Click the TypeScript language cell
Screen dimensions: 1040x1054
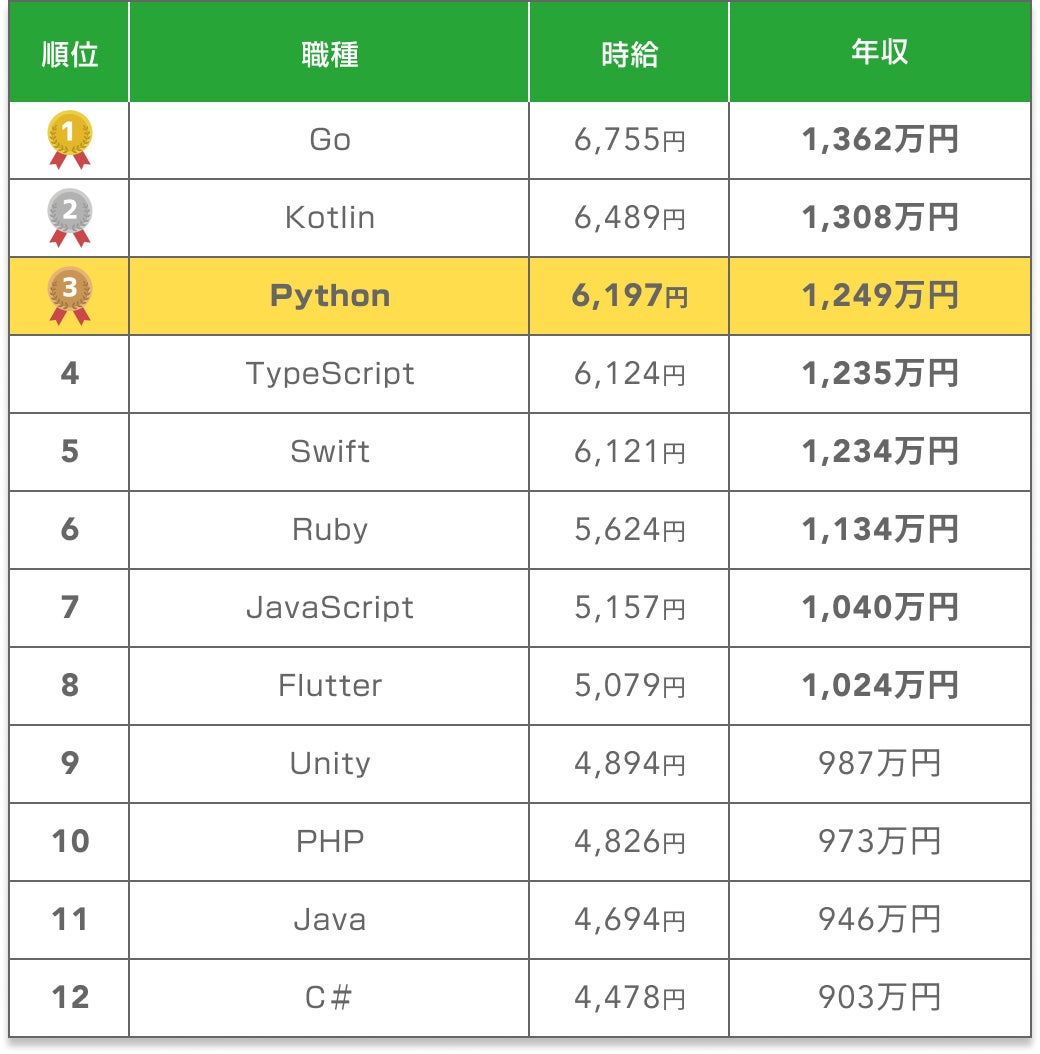(x=329, y=374)
